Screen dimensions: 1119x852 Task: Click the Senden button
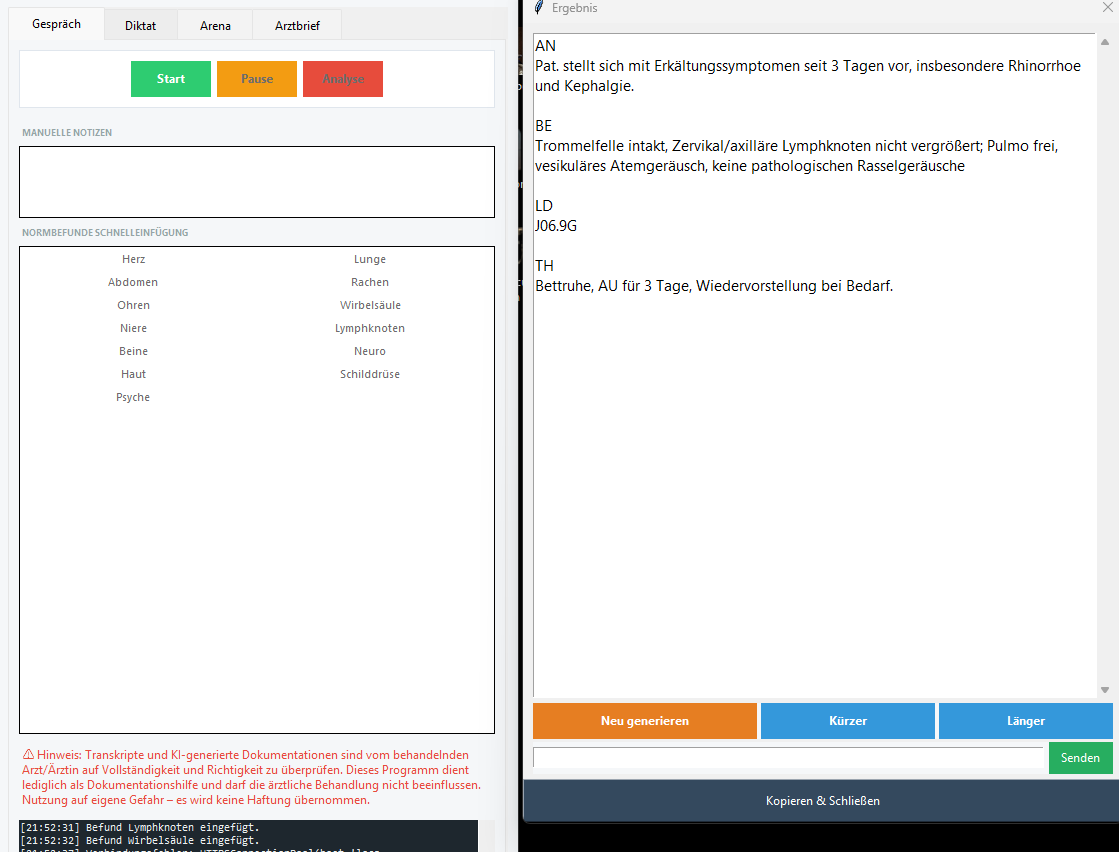[1080, 758]
